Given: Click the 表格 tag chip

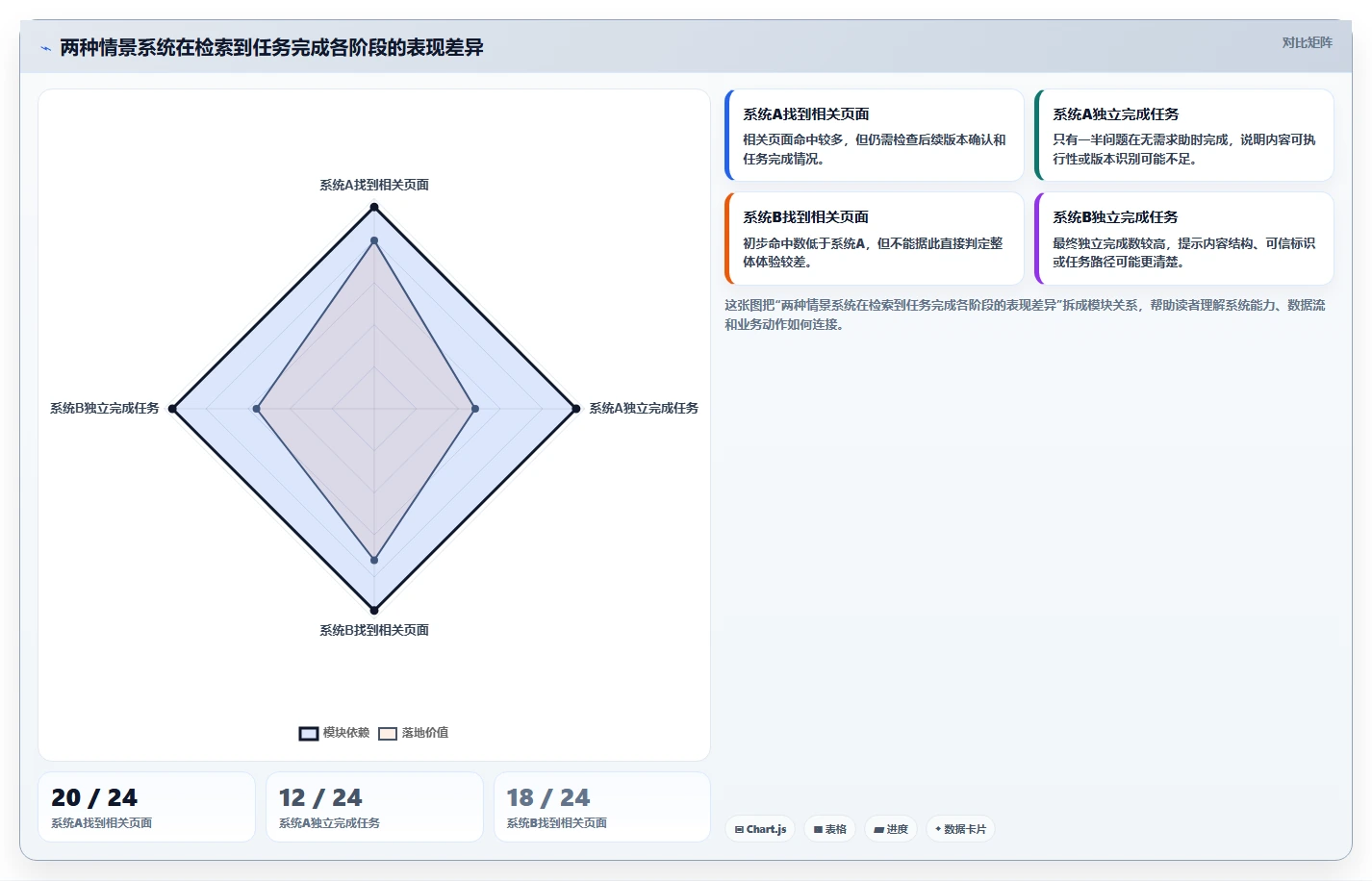Looking at the screenshot, I should click(x=829, y=829).
